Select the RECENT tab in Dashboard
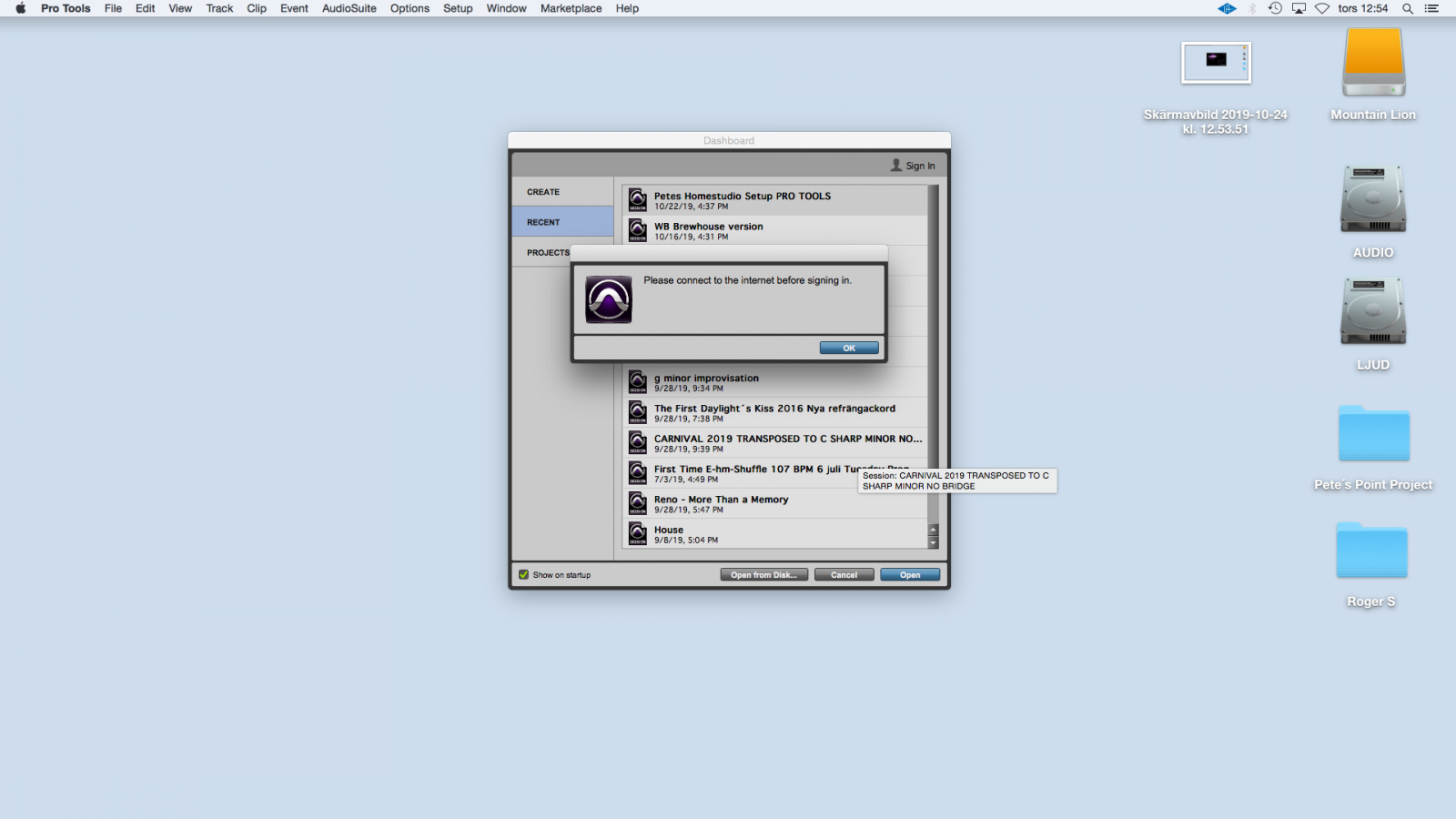The height and width of the screenshot is (819, 1456). [543, 222]
